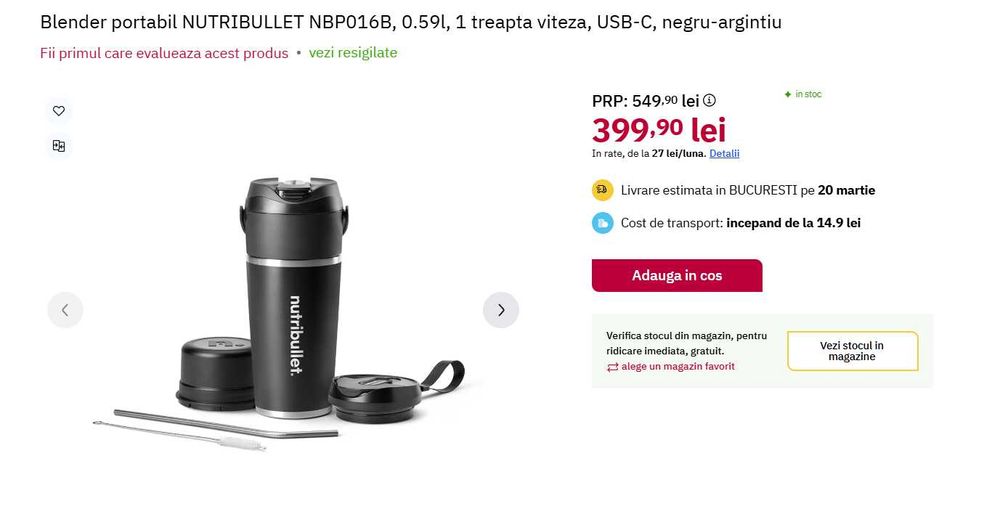Click the swap arrows favorite store icon
This screenshot has height=517, width=1000.
[612, 367]
